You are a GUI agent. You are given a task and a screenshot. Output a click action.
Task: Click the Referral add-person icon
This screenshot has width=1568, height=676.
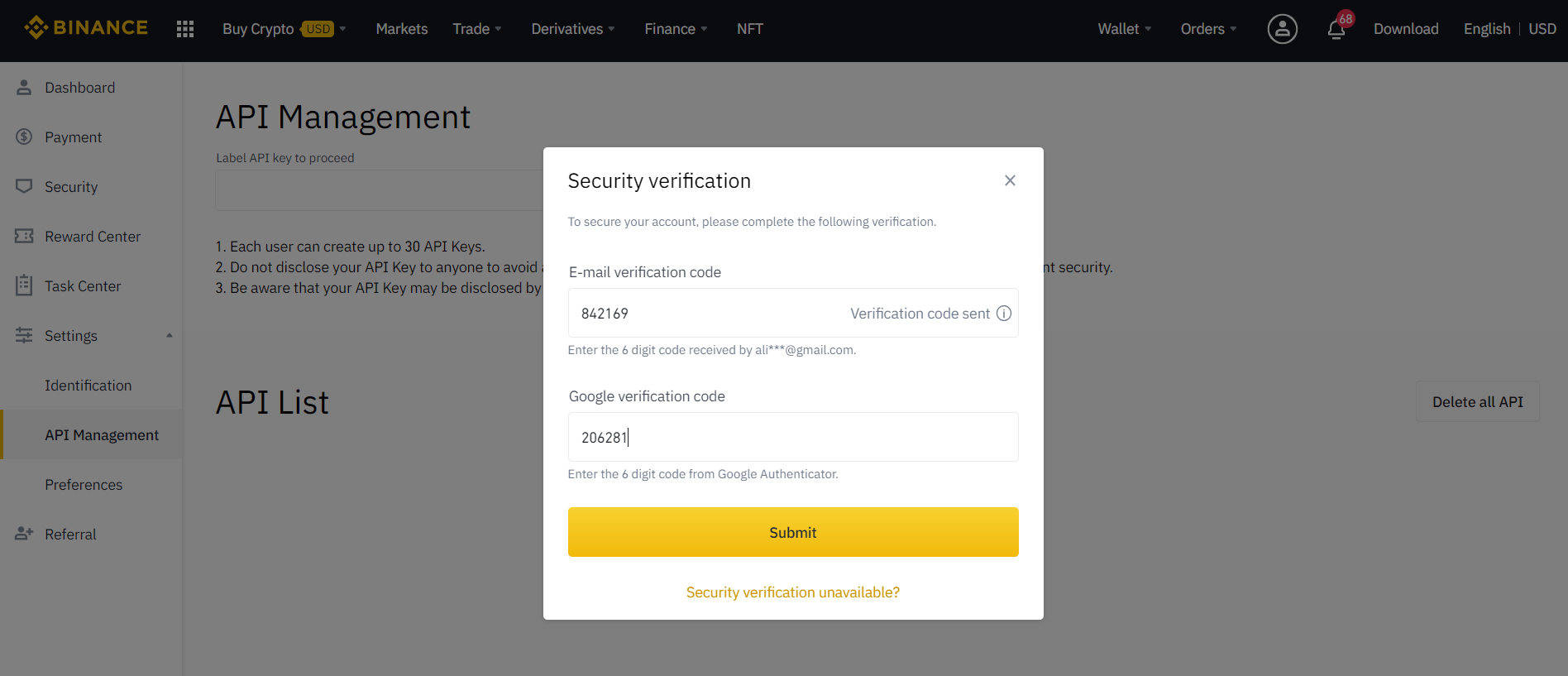(24, 534)
